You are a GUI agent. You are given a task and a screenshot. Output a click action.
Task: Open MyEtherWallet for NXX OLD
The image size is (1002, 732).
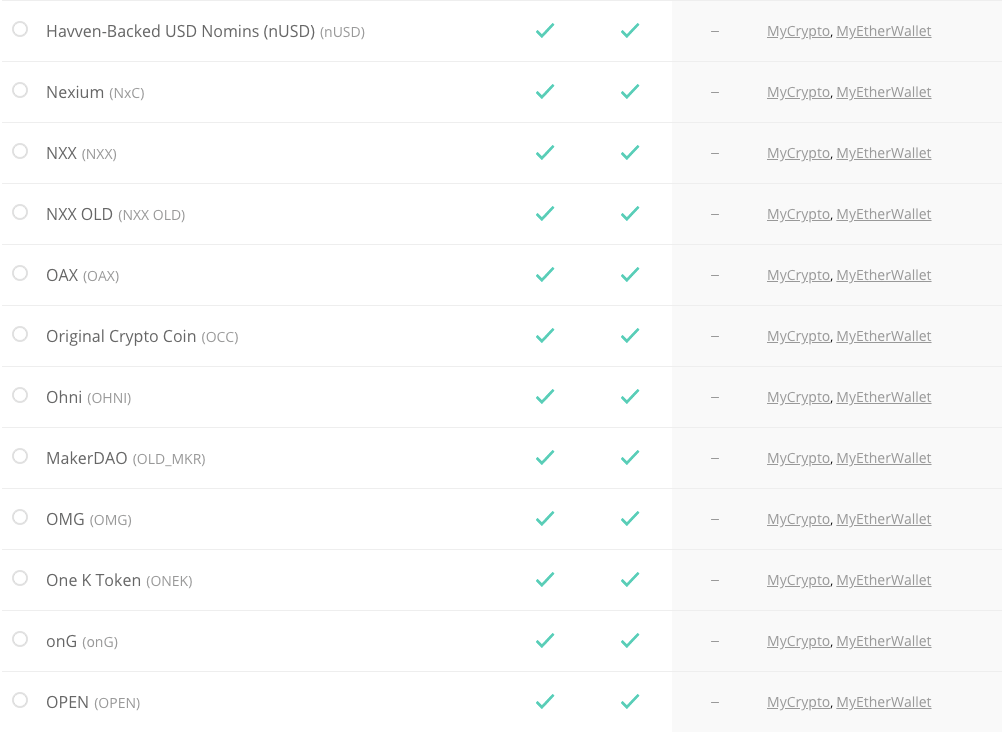coord(884,214)
